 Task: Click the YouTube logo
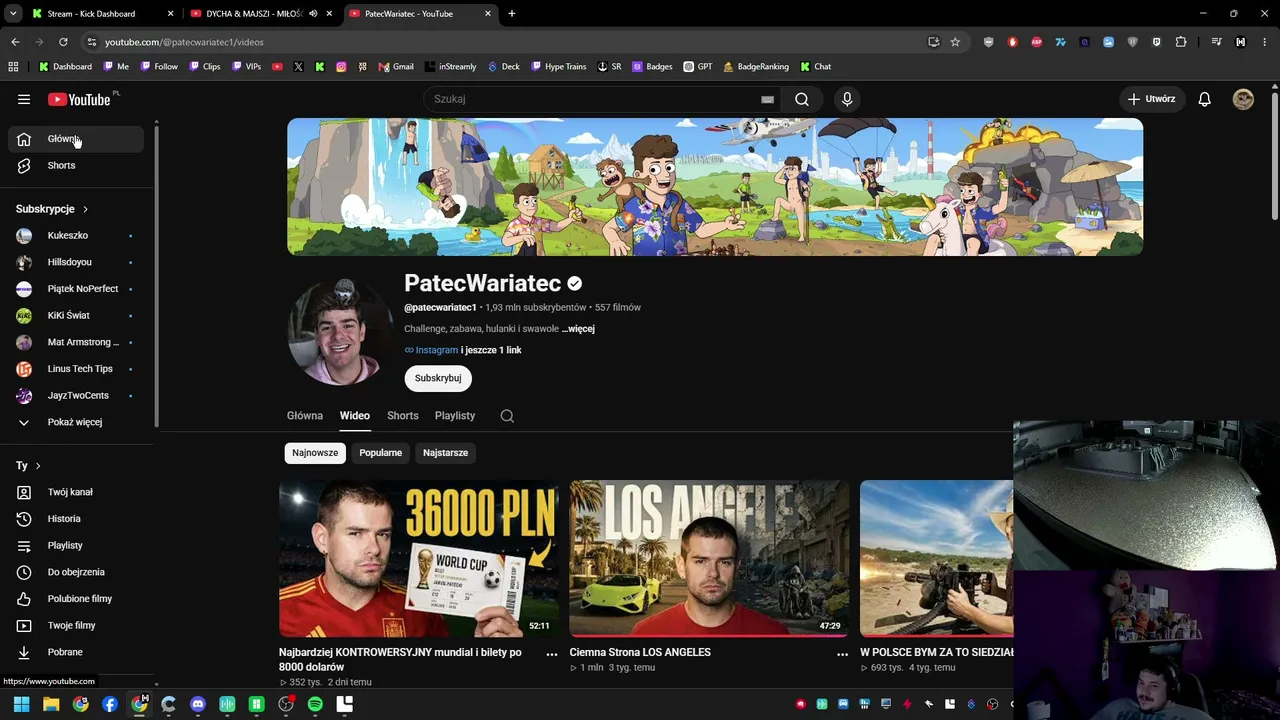(79, 99)
